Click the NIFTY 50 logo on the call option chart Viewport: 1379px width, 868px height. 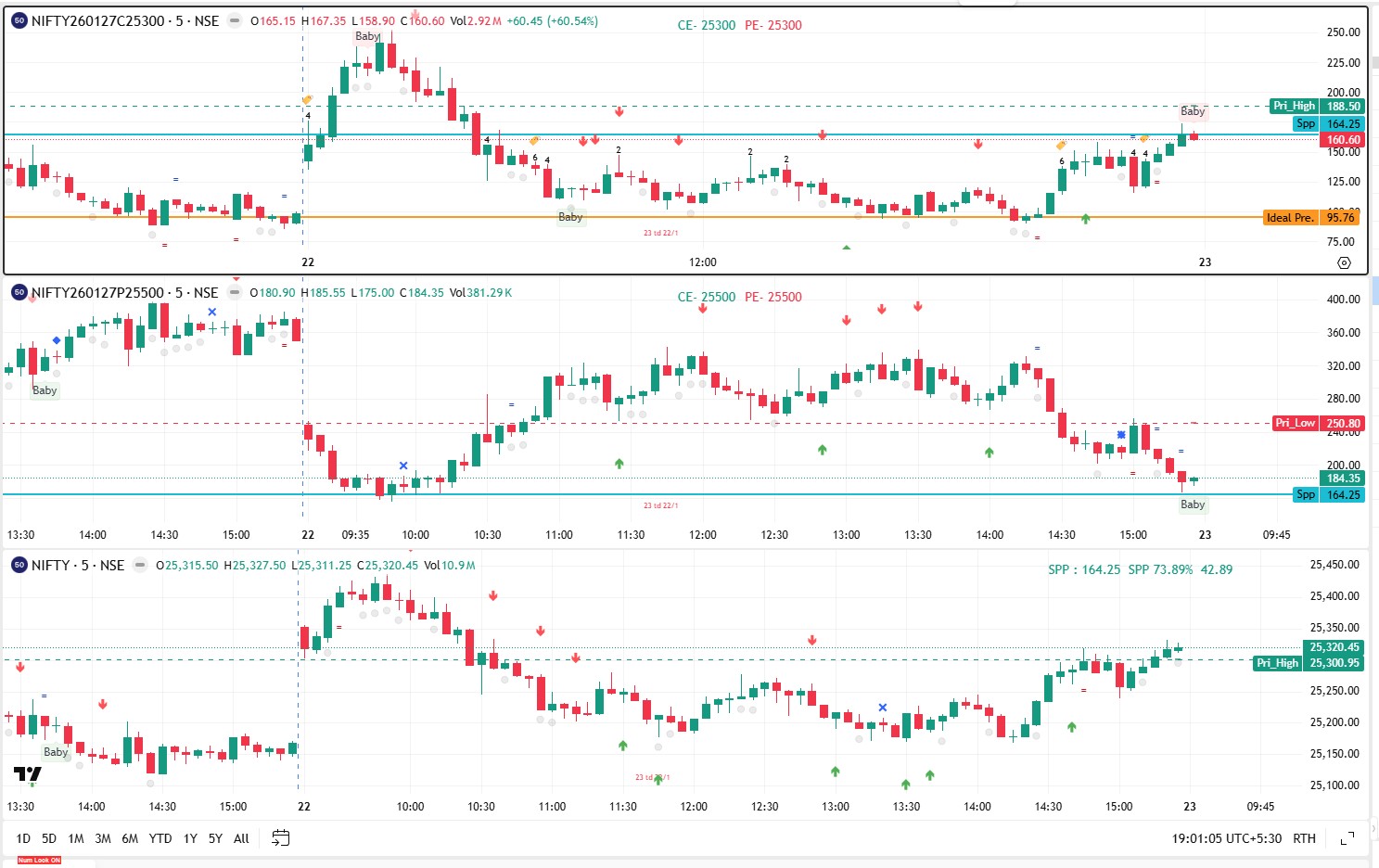(19, 19)
